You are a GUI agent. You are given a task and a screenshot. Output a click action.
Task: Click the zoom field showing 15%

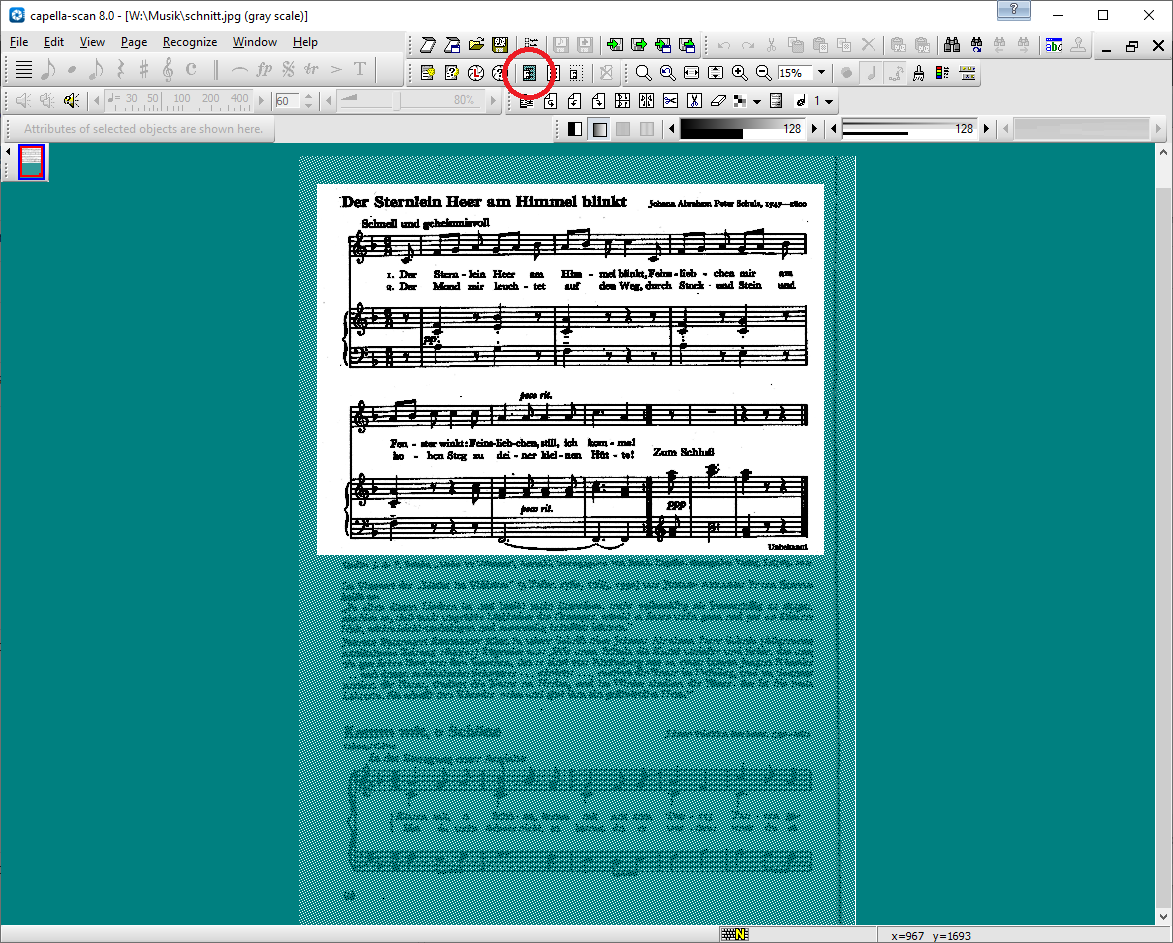(x=795, y=73)
